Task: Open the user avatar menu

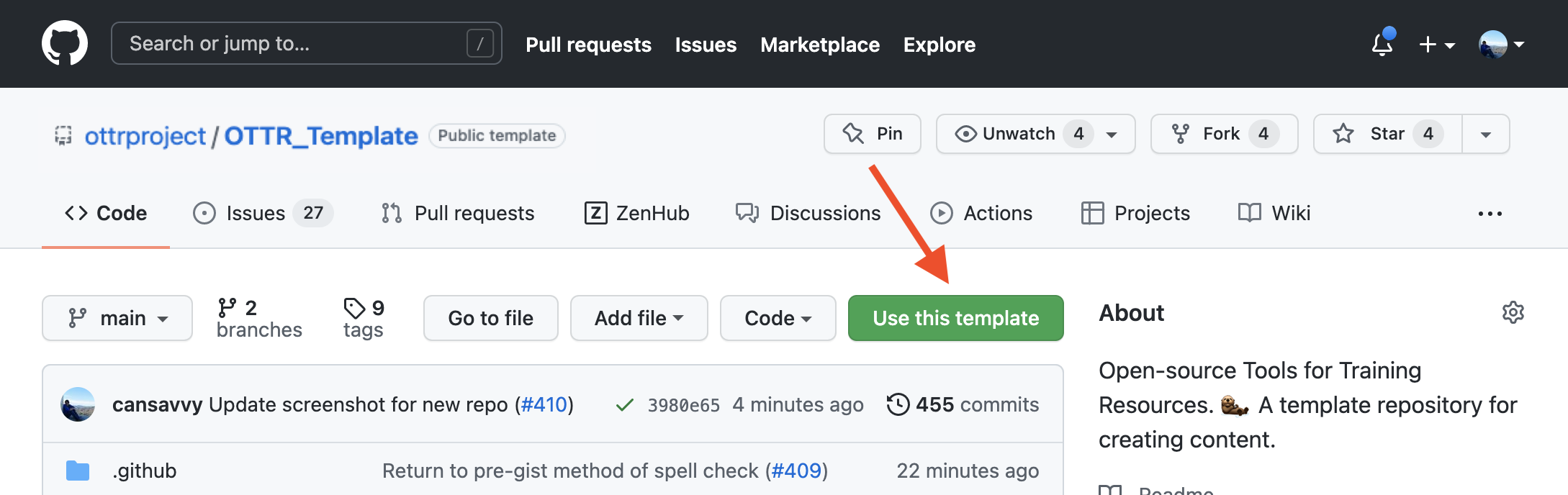Action: click(1502, 45)
